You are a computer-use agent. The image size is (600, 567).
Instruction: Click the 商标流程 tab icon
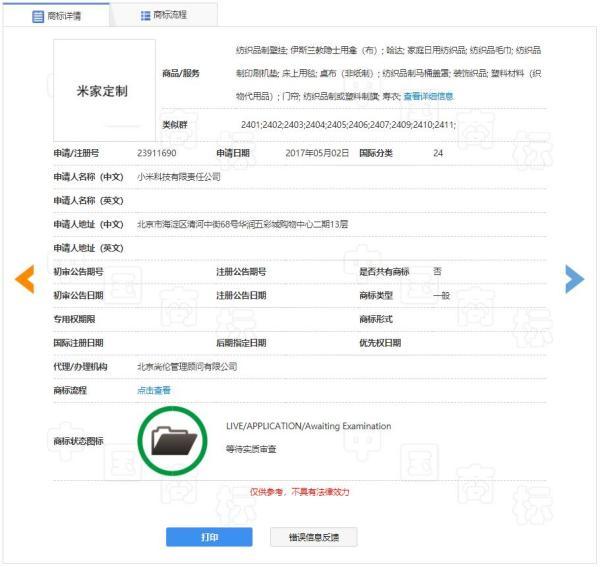pos(145,16)
